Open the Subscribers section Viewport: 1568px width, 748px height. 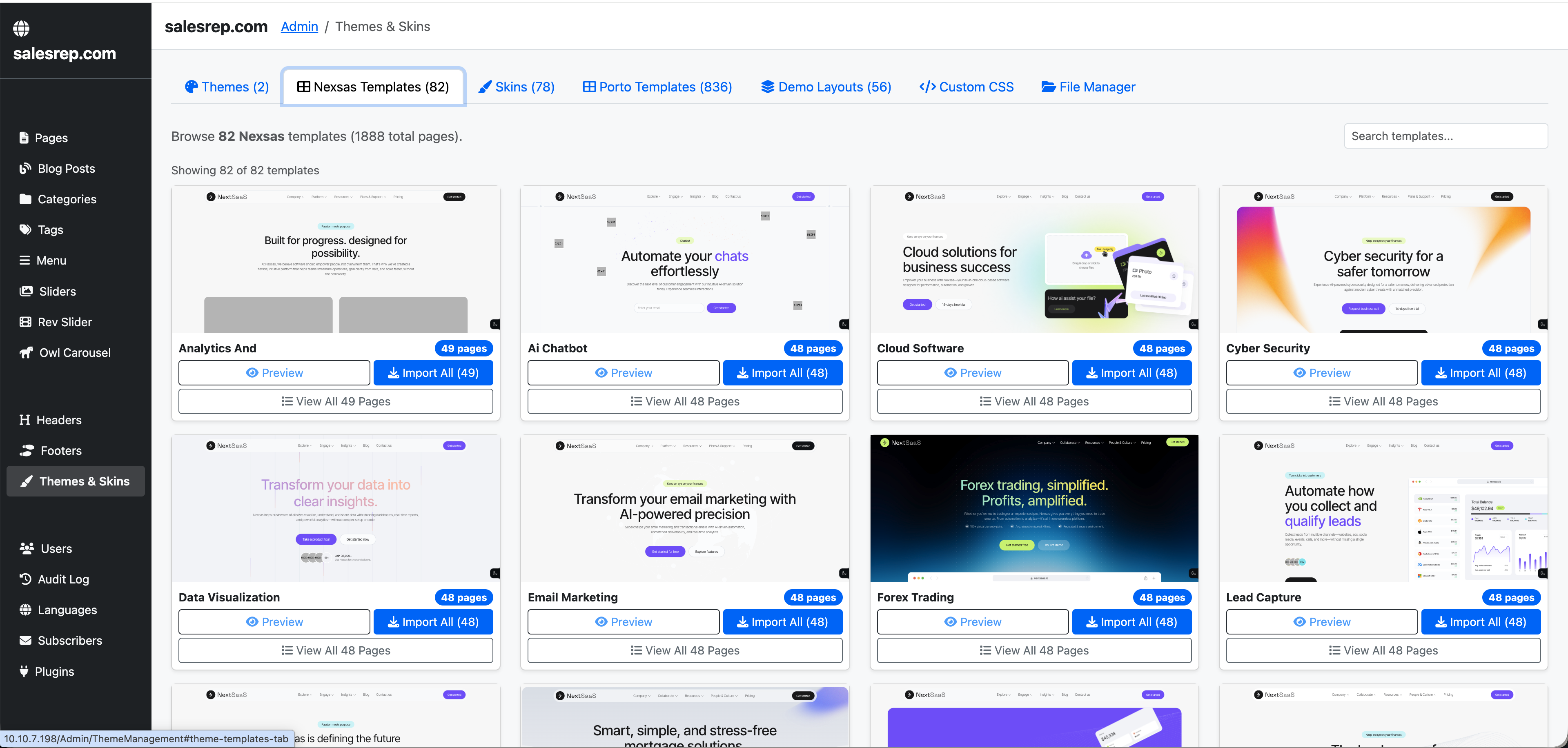[x=69, y=640]
